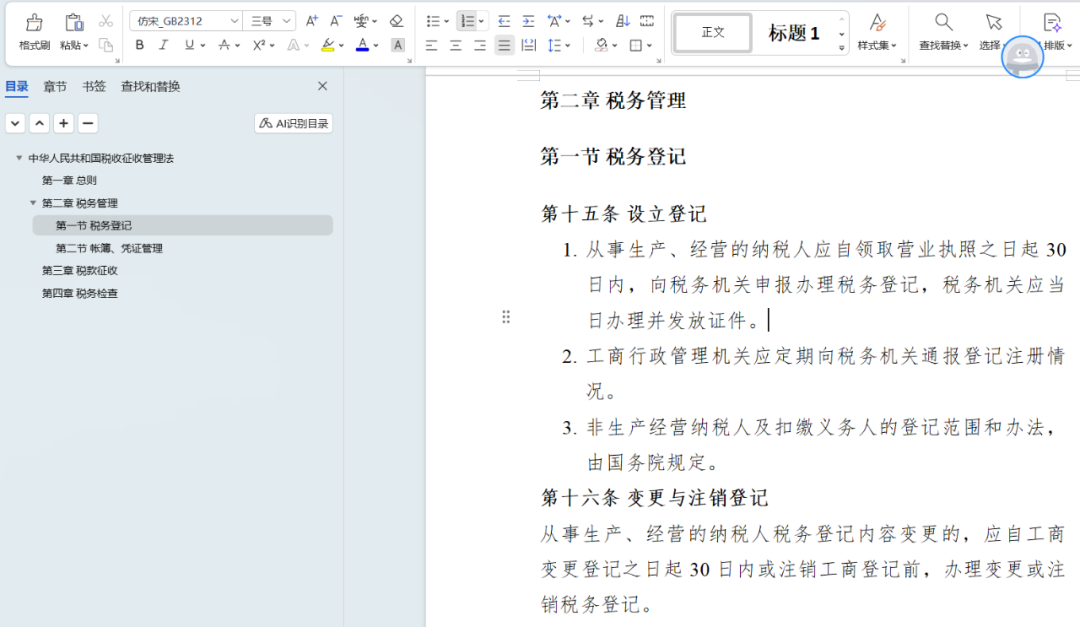The width and height of the screenshot is (1080, 627).
Task: Click the numbered list icon
Action: coord(468,21)
